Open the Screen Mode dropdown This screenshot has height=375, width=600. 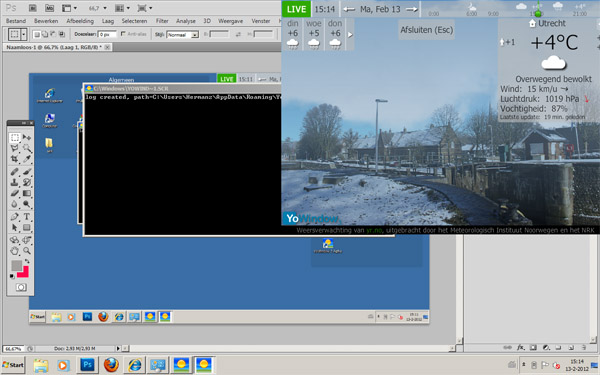point(145,8)
